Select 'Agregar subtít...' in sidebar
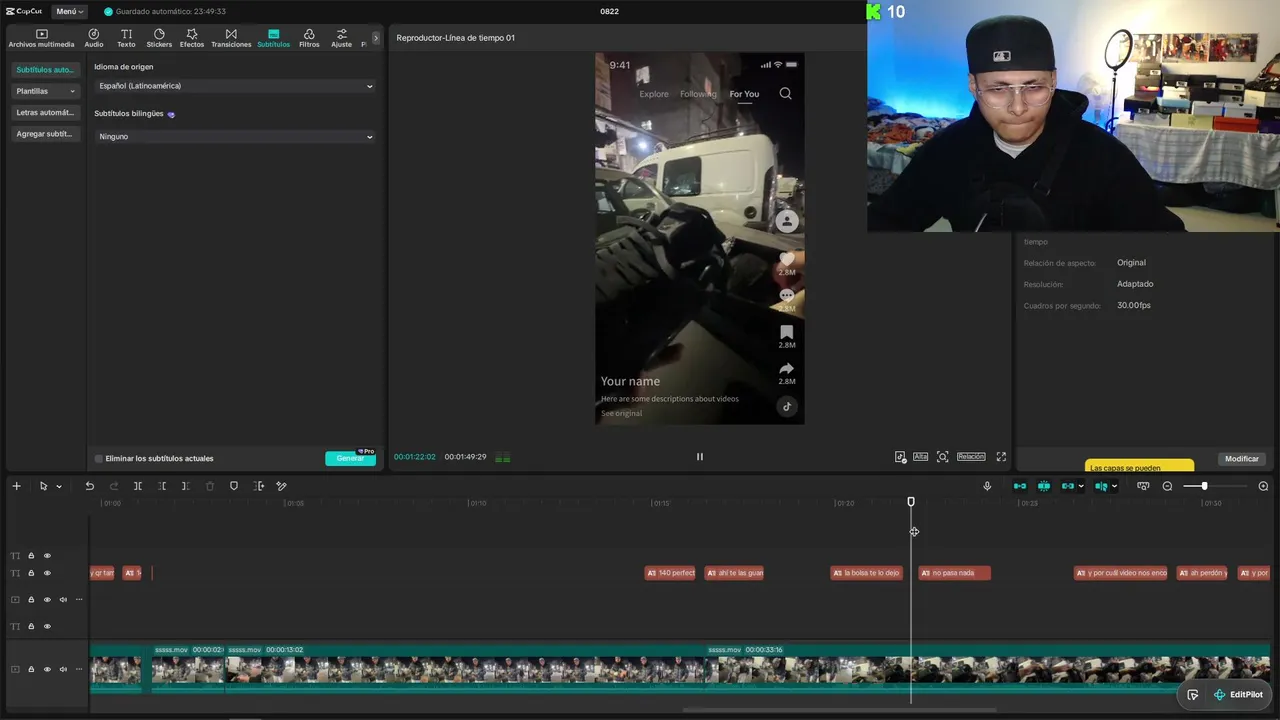The image size is (1280, 720). [x=46, y=134]
